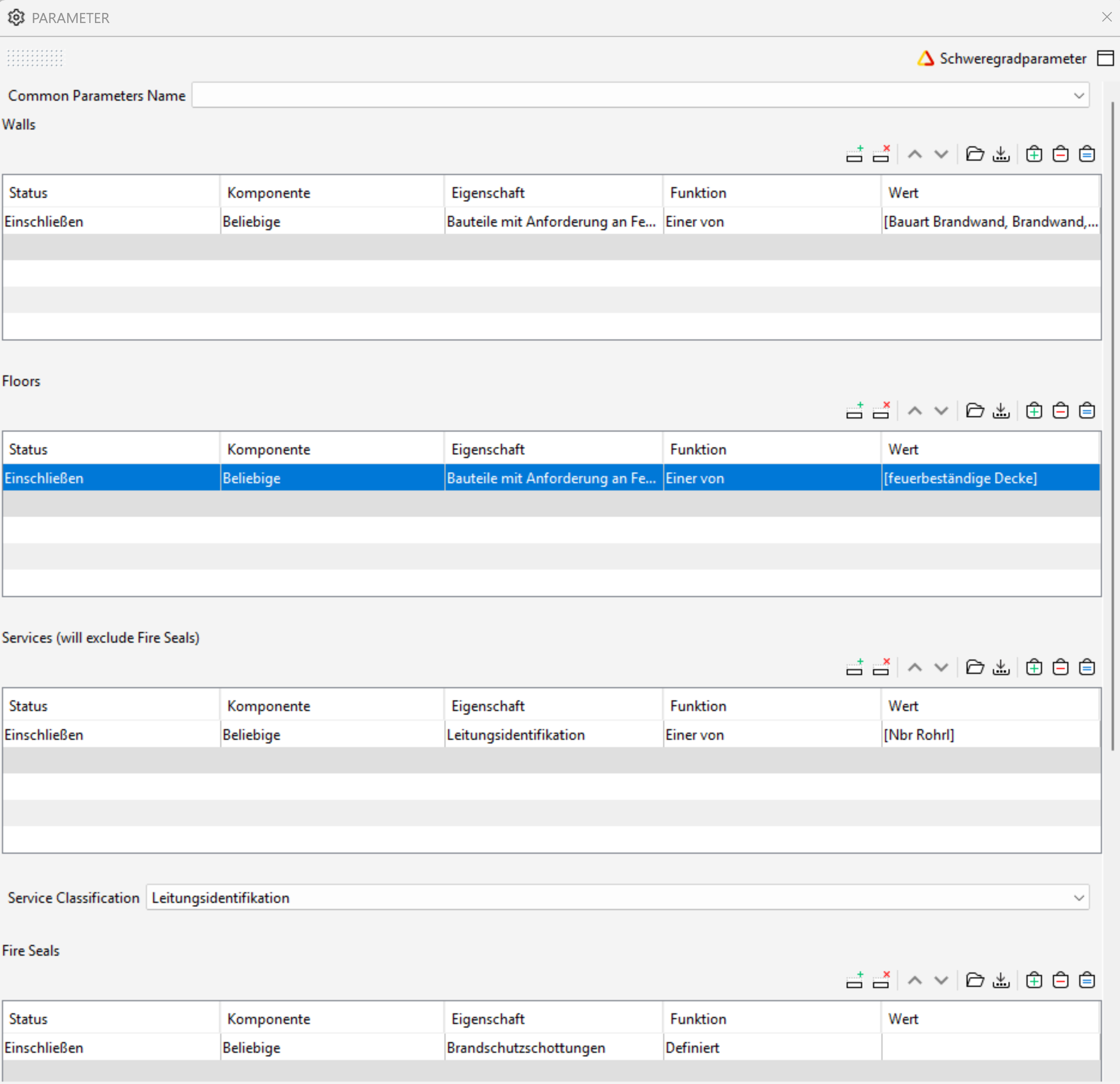1120x1084 pixels.
Task: Click the Floors table Wert column header
Action: point(990,450)
